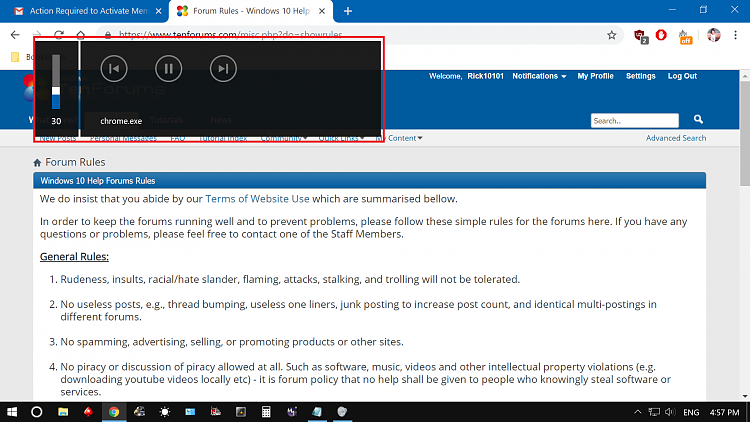Screen dimensions: 750x422
Task: Open Chrome's three-dot menu
Action: pos(737,35)
